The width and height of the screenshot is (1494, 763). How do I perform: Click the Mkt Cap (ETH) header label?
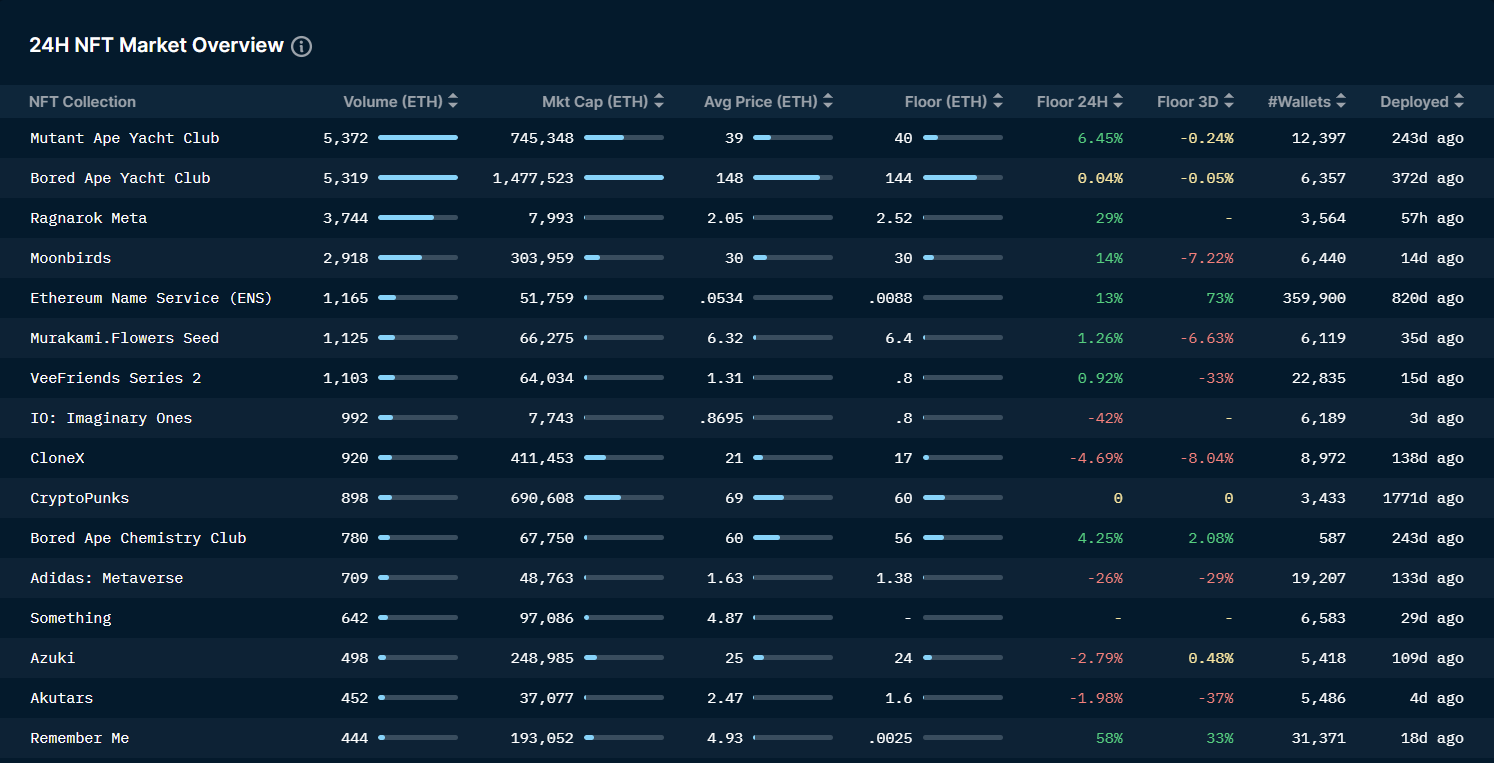click(x=595, y=102)
